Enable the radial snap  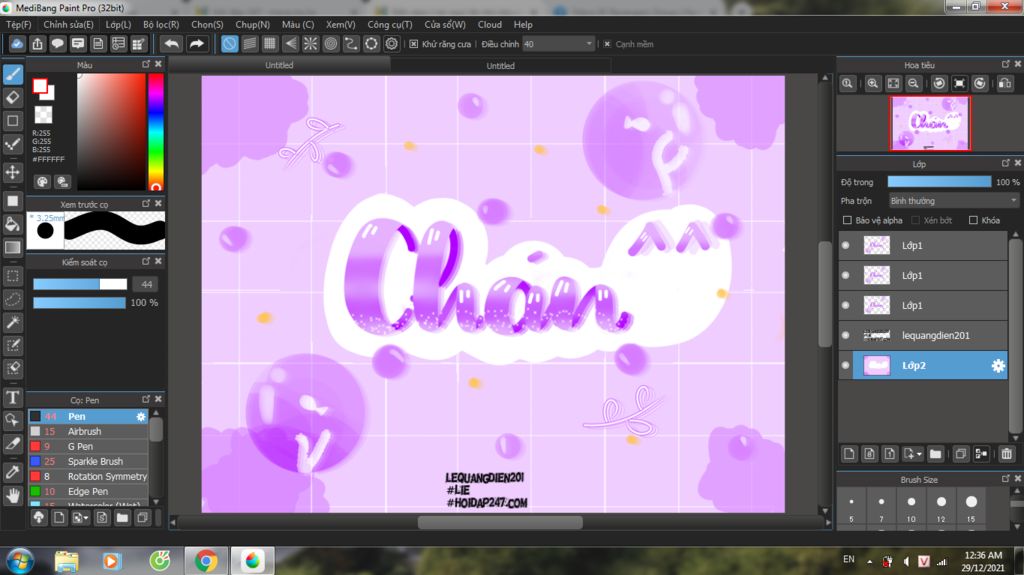tap(310, 44)
